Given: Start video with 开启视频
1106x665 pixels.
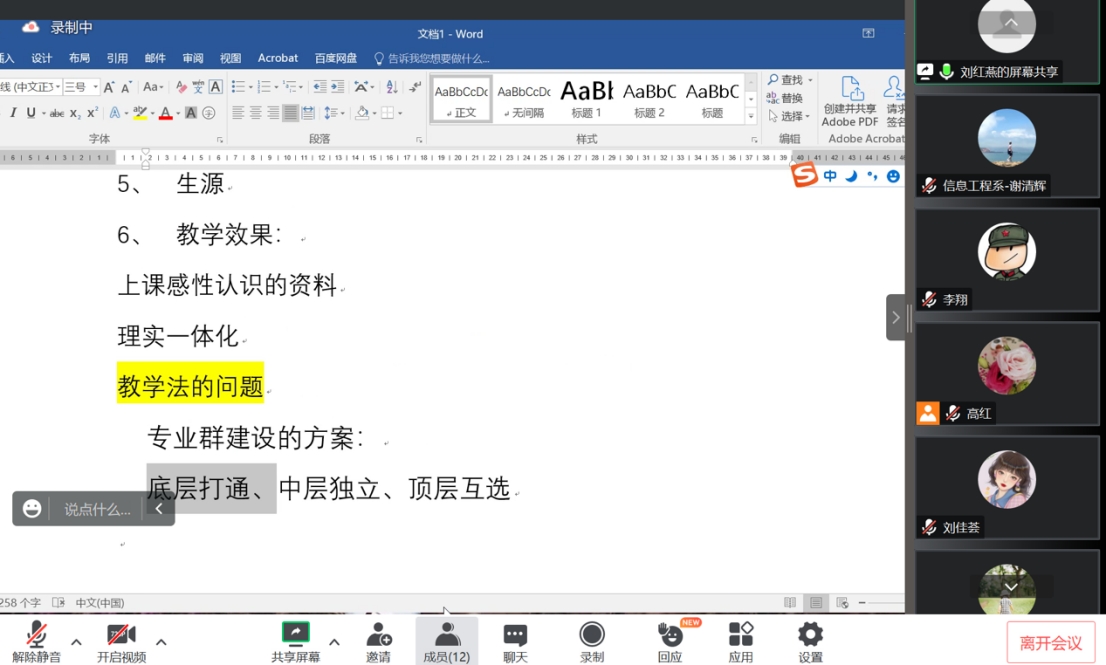Looking at the screenshot, I should click(x=121, y=642).
